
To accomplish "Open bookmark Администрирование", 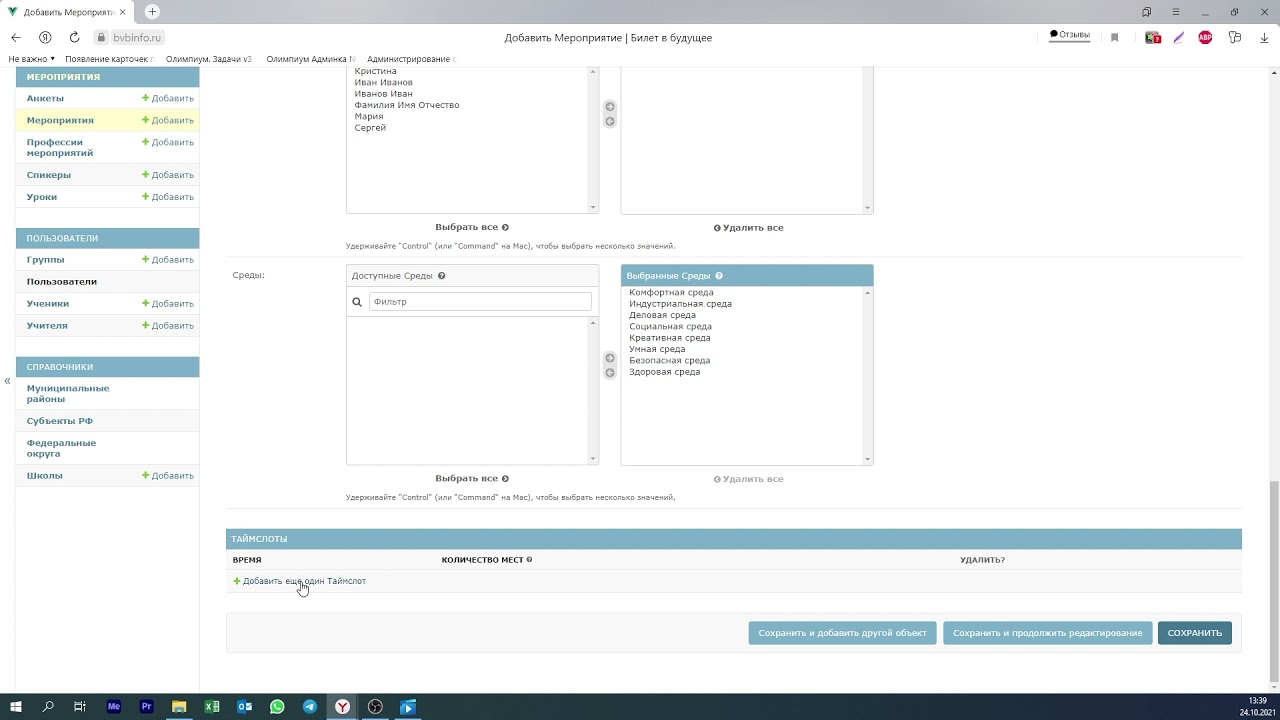I will click(x=411, y=59).
